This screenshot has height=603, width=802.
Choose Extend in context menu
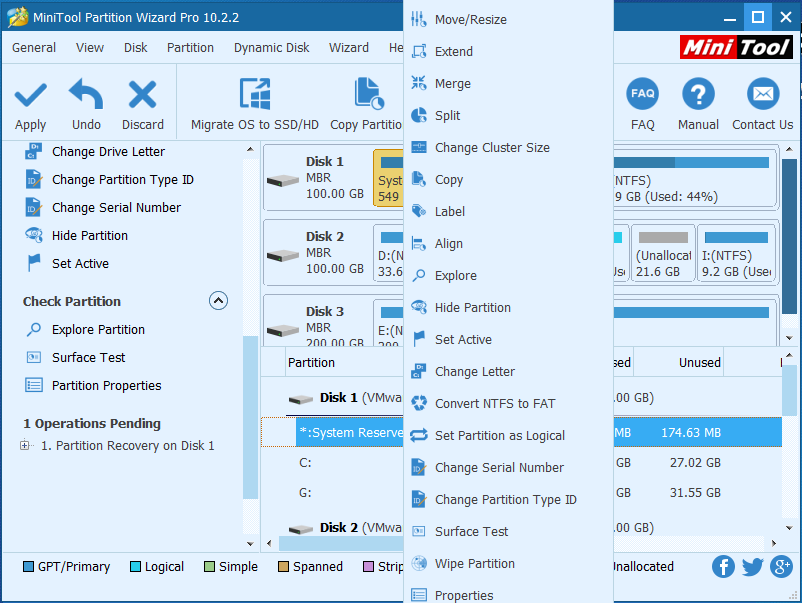pyautogui.click(x=508, y=52)
